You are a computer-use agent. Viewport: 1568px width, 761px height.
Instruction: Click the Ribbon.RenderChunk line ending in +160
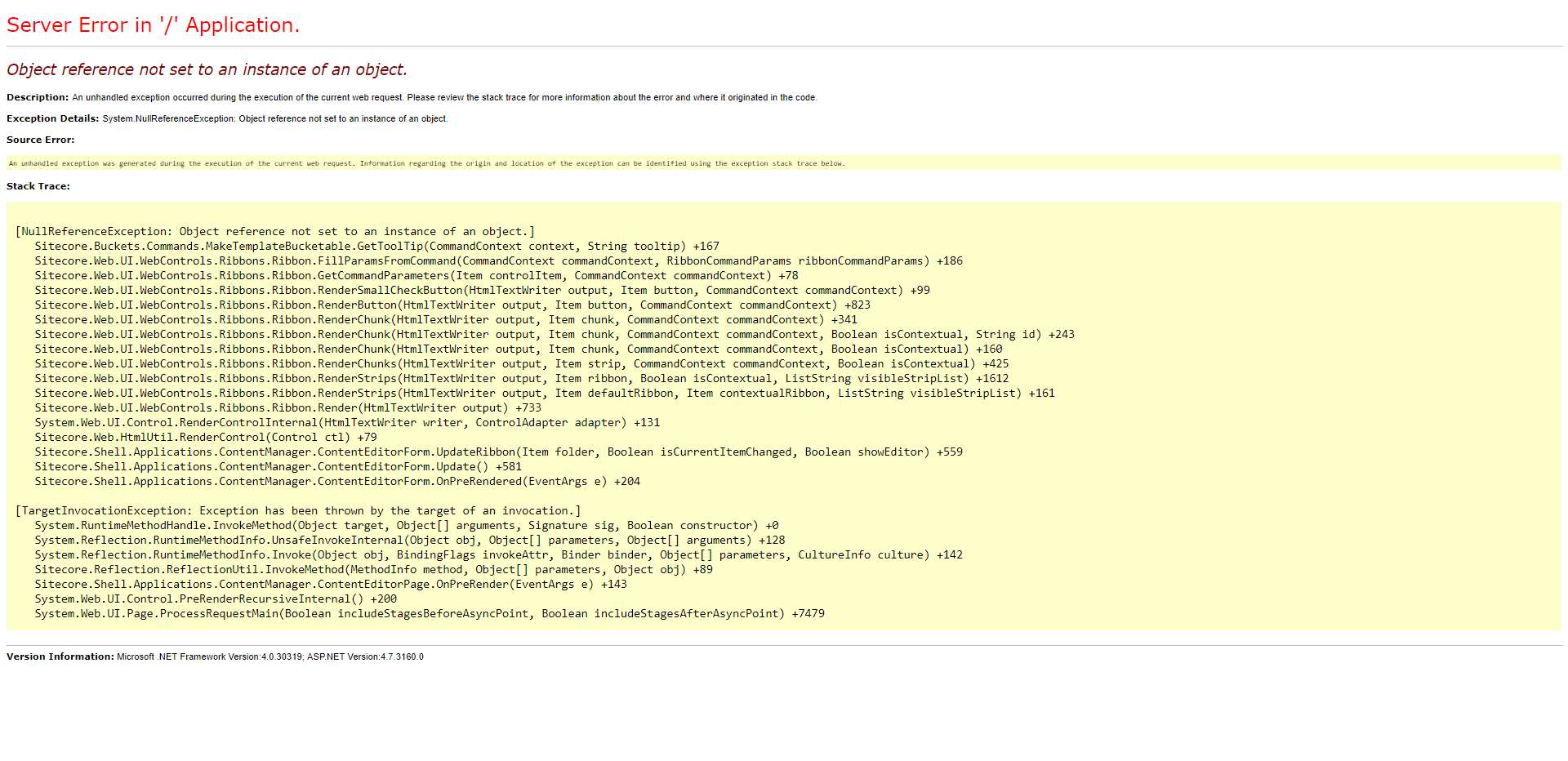[519, 349]
